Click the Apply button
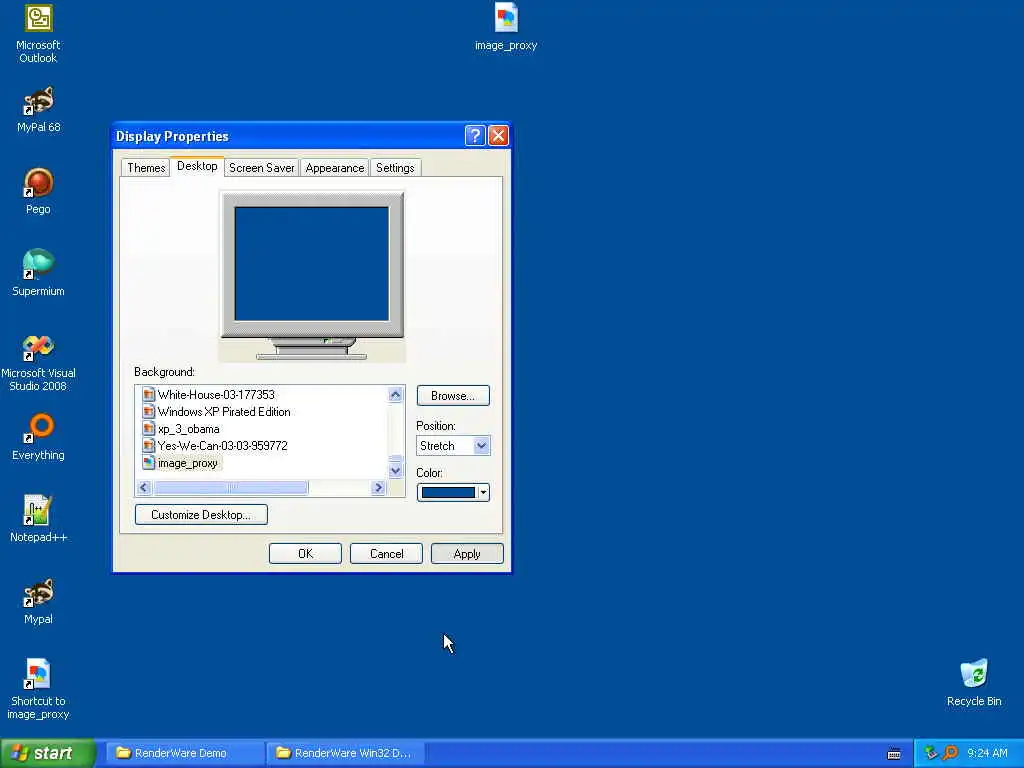 tap(468, 554)
